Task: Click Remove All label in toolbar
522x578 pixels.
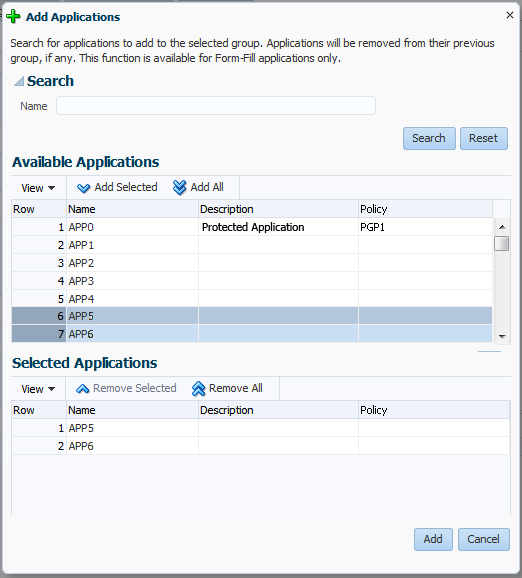Action: pos(236,388)
